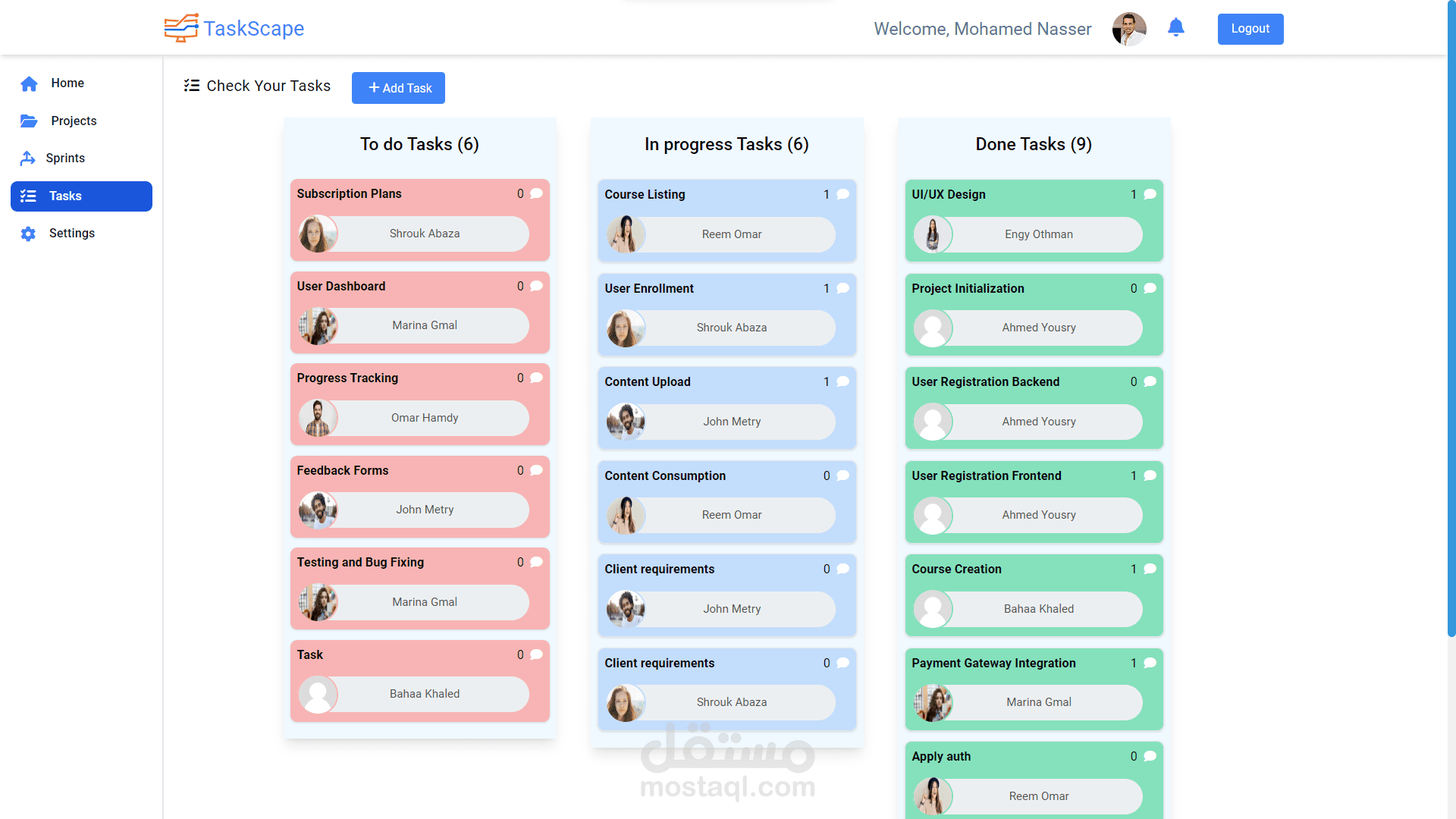This screenshot has height=819, width=1456.
Task: Click the Home house icon
Action: [29, 83]
